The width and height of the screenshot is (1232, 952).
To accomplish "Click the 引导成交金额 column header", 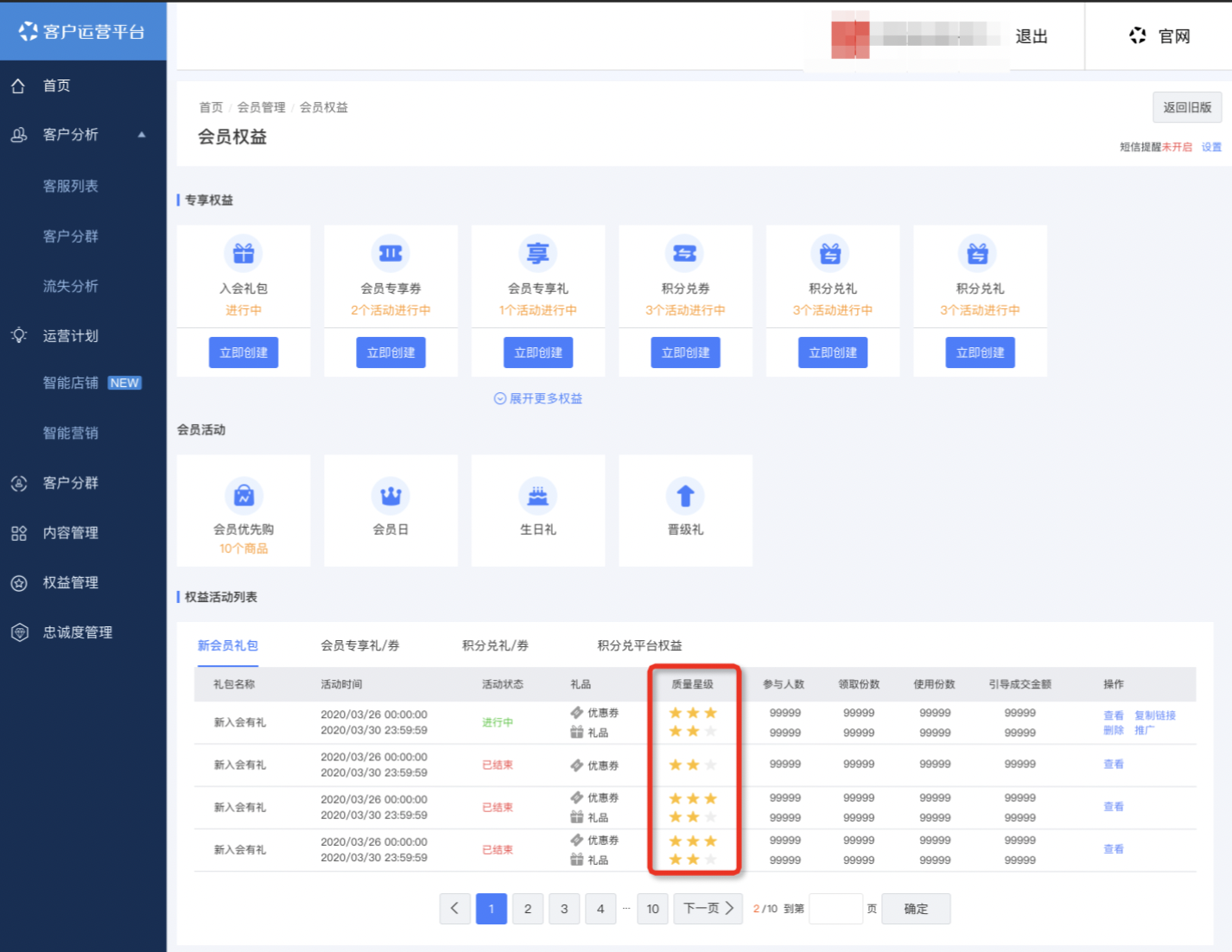I will [1020, 684].
